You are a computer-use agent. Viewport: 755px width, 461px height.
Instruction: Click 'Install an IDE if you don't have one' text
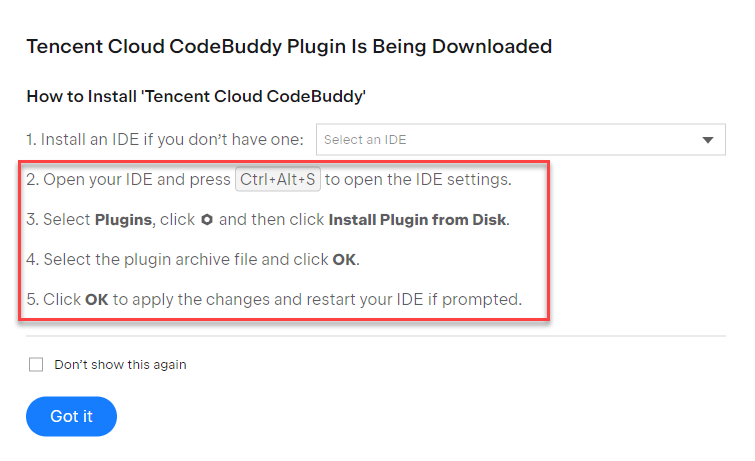(x=165, y=140)
